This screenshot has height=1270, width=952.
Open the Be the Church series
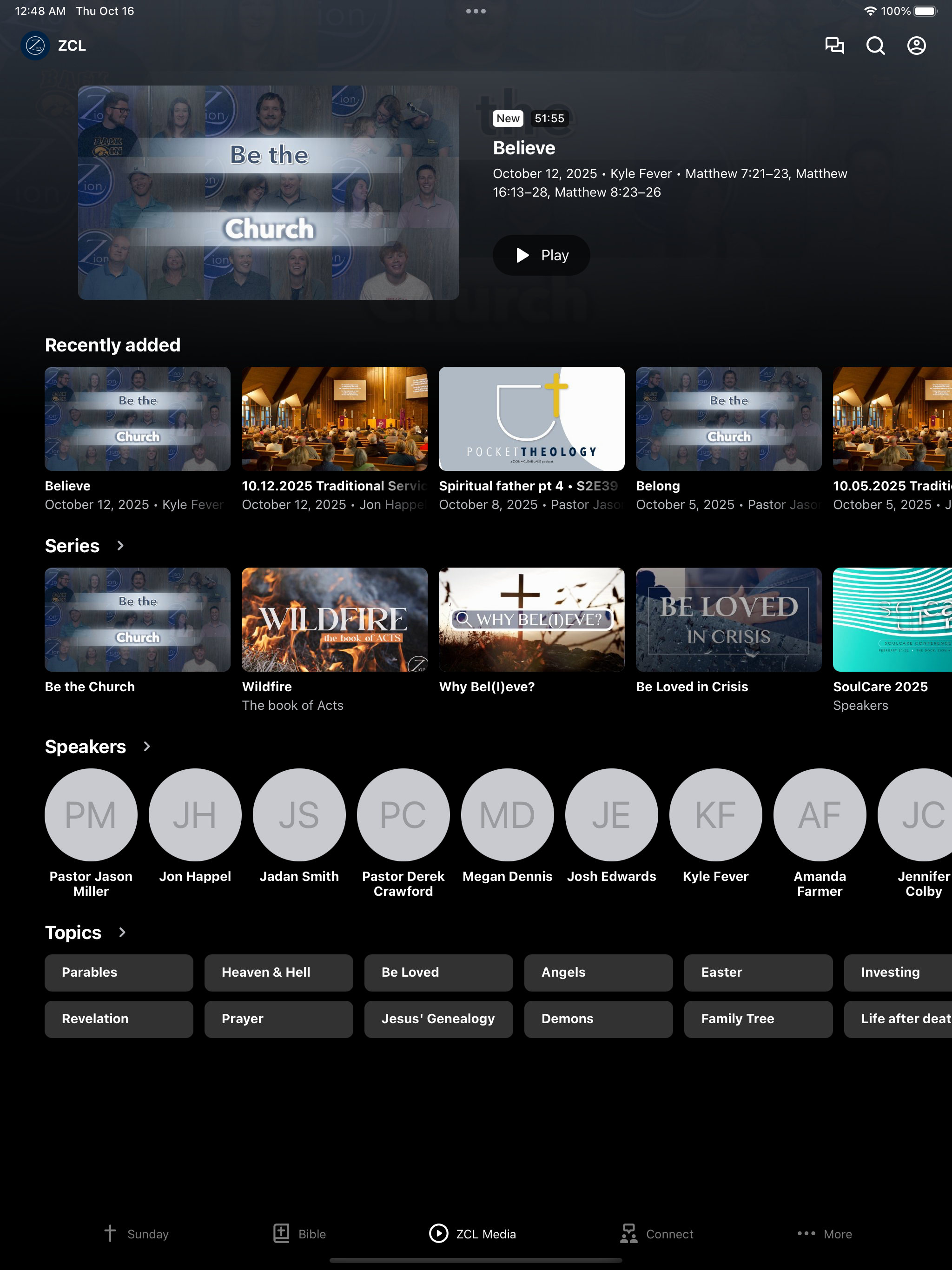pyautogui.click(x=138, y=631)
